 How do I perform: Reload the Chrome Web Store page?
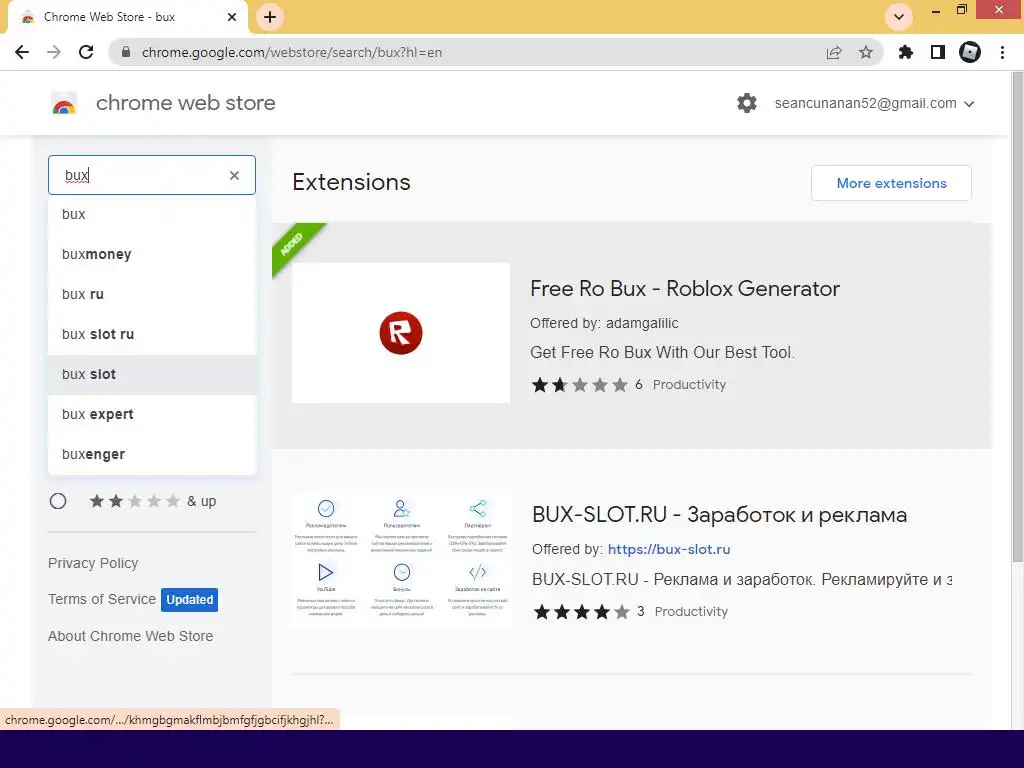(86, 52)
